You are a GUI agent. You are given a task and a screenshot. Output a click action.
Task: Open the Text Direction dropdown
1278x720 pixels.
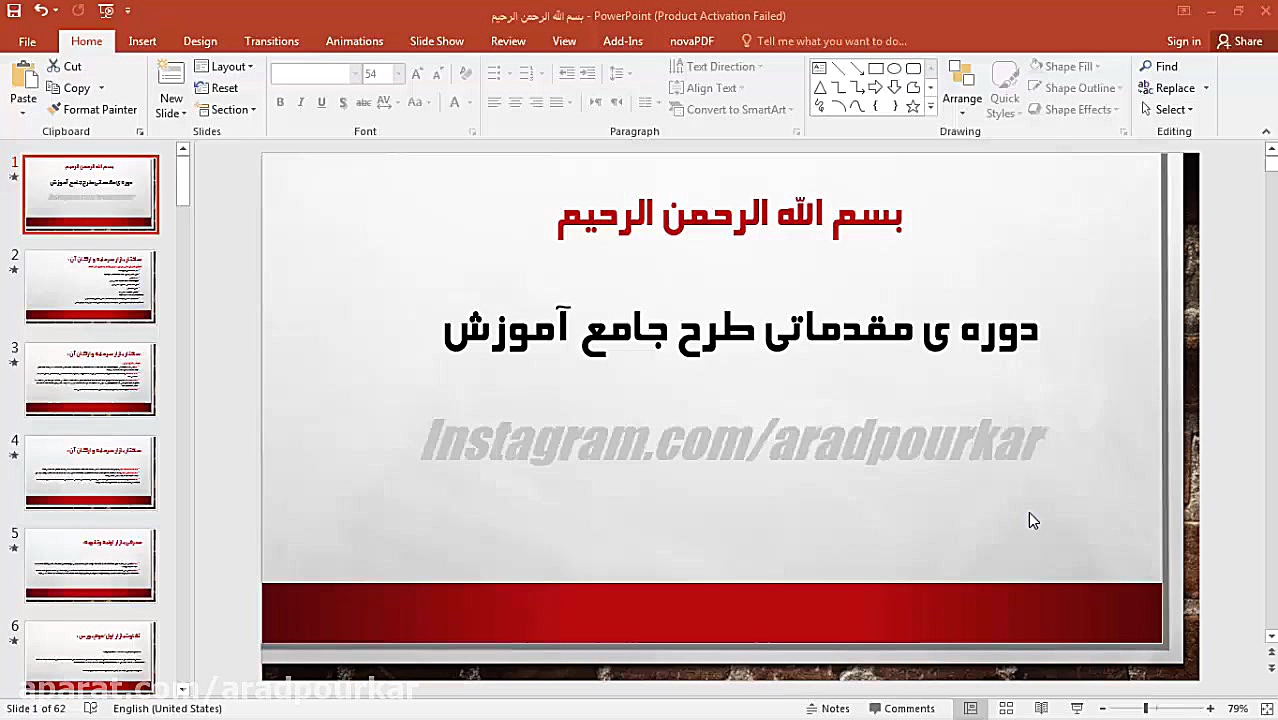point(718,66)
